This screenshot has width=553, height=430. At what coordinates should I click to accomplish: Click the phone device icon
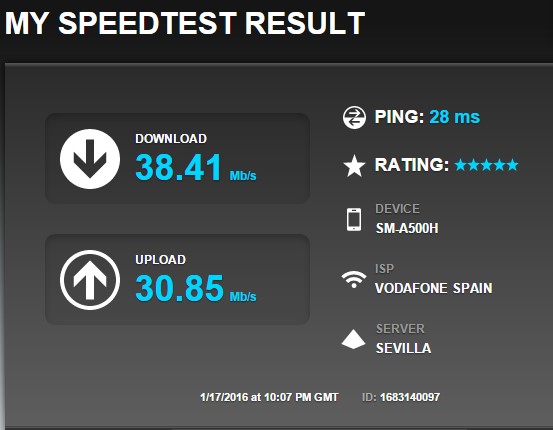pyautogui.click(x=354, y=219)
